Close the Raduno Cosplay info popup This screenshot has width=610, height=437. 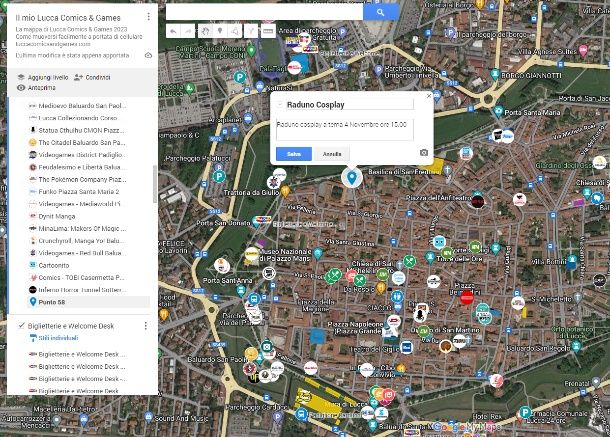point(429,96)
